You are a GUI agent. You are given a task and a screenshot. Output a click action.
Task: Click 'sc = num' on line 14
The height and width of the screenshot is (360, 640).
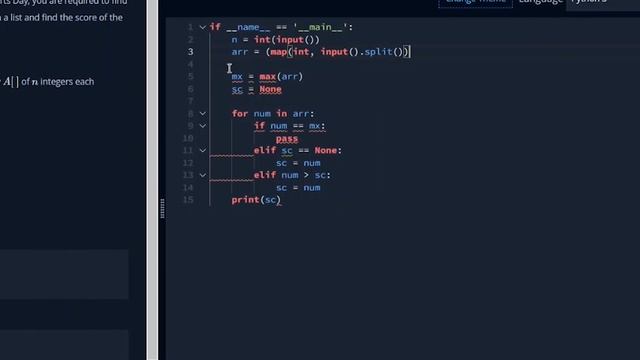tap(298, 188)
